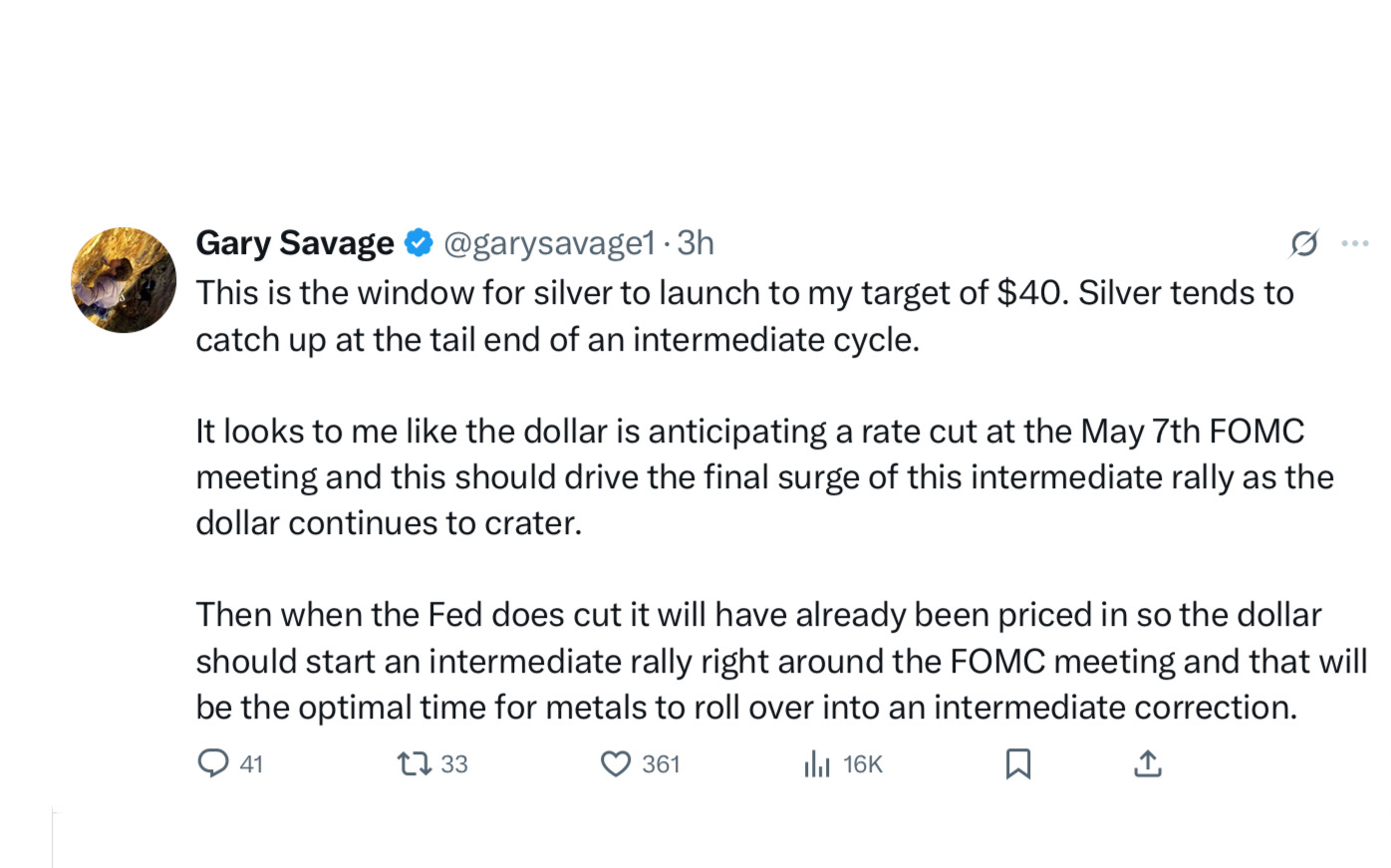This screenshot has height=868, width=1391.
Task: Open the 3h timestamp link
Action: click(x=695, y=243)
